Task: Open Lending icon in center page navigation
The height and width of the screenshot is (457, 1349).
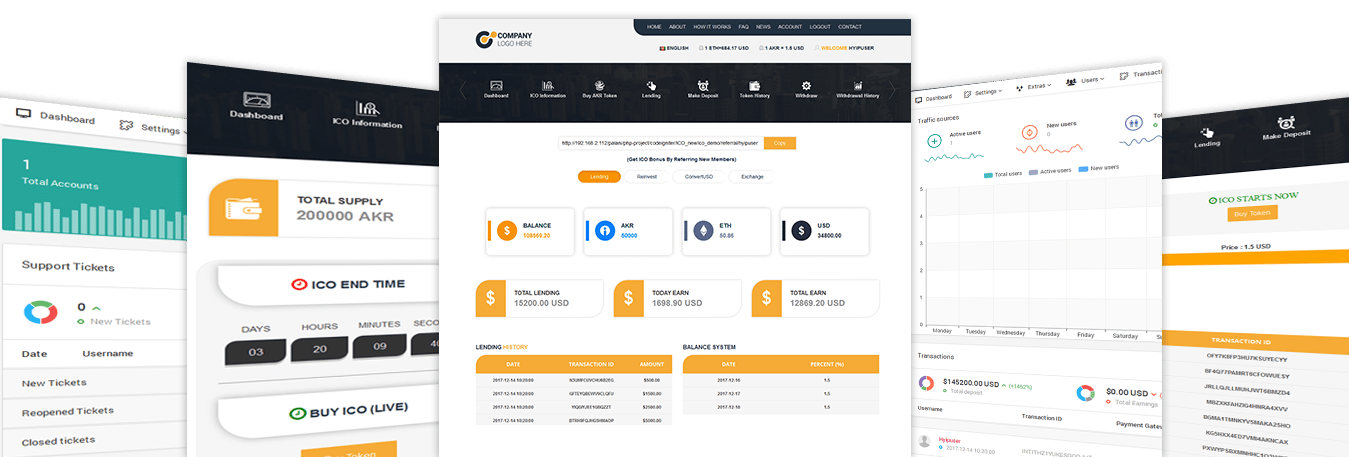Action: point(651,86)
